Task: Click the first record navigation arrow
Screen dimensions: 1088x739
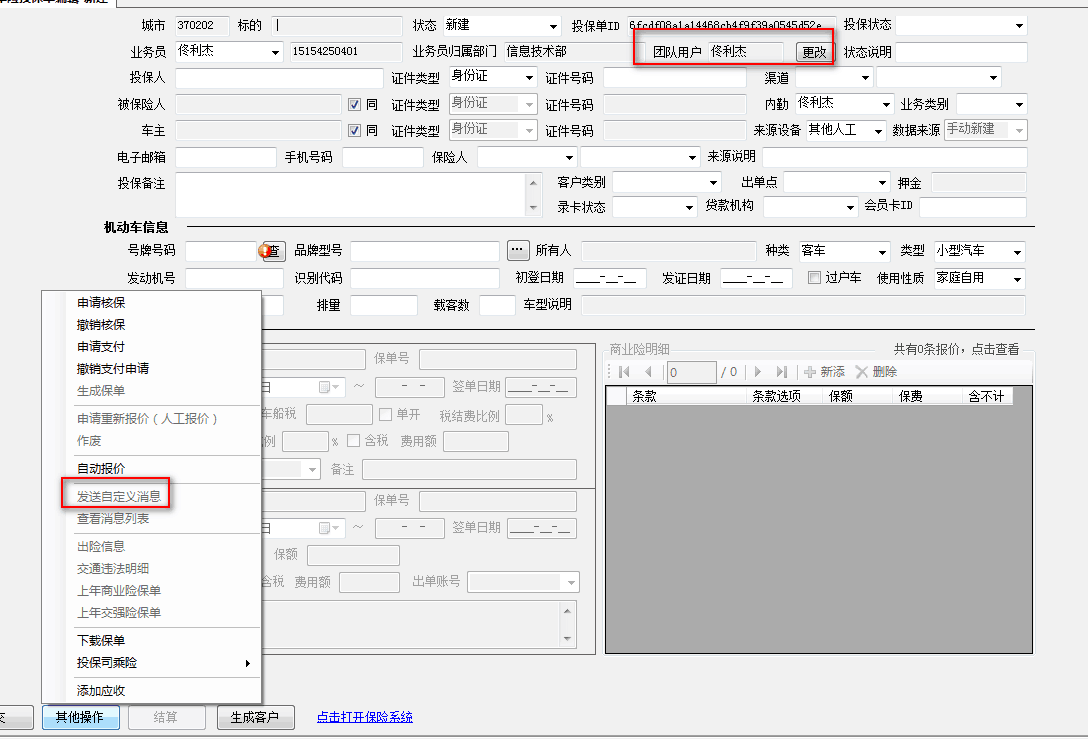Action: tap(624, 372)
